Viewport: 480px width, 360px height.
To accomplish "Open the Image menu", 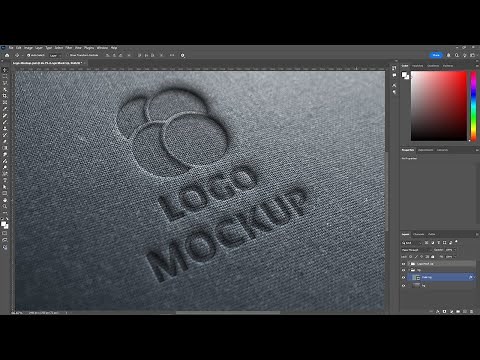I will click(x=28, y=48).
